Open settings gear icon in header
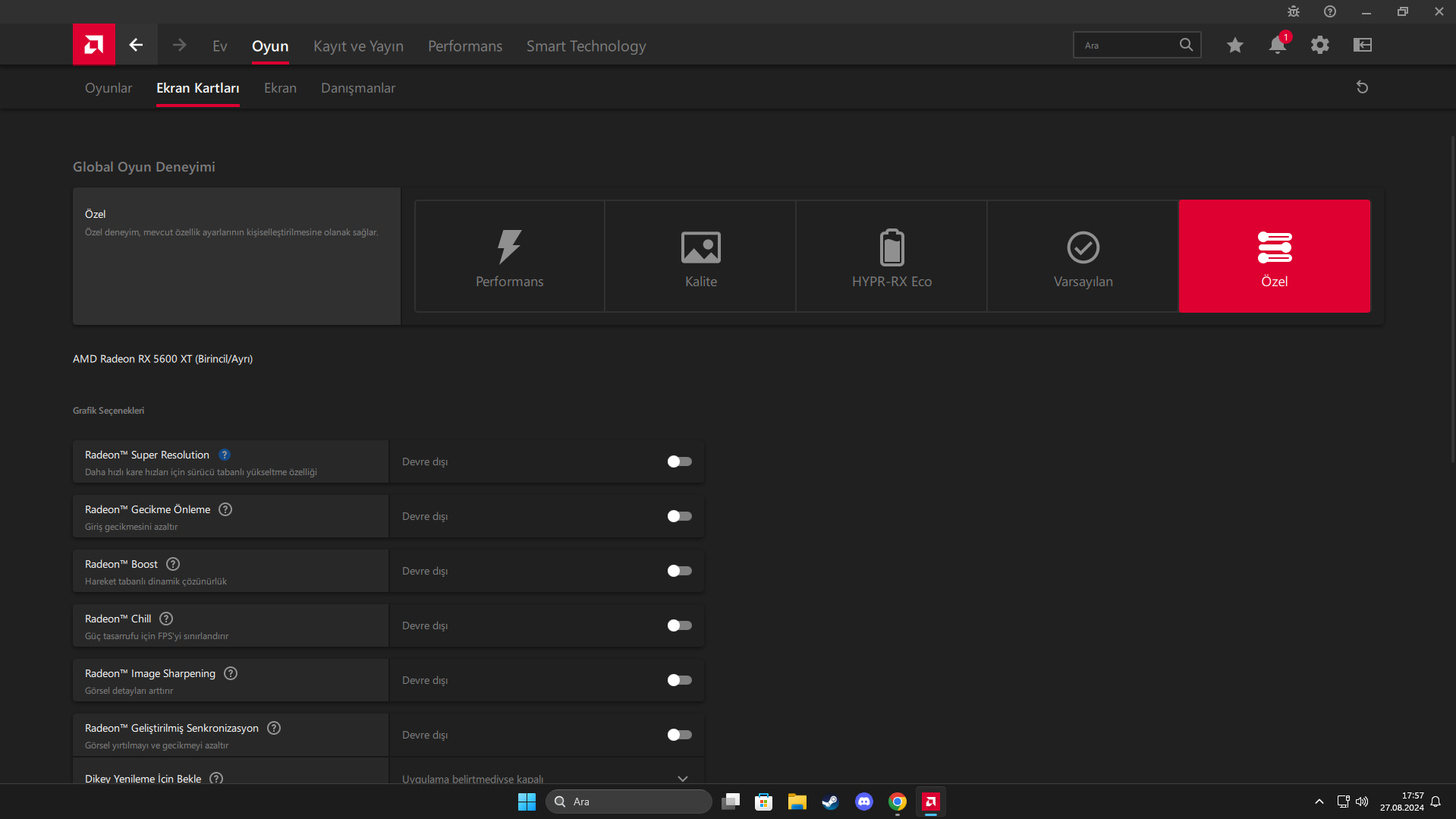 tap(1319, 46)
